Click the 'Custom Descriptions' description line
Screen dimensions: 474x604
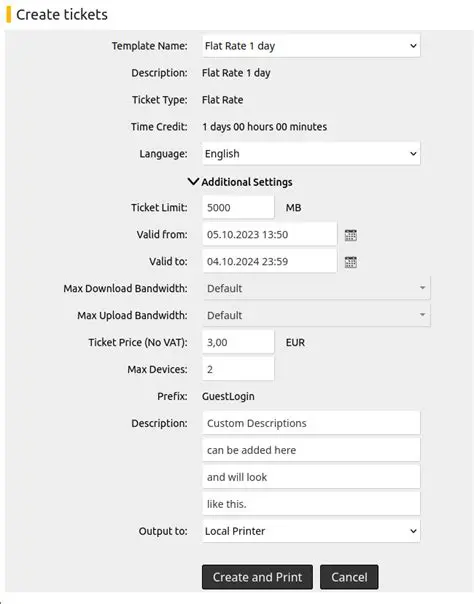pos(311,423)
